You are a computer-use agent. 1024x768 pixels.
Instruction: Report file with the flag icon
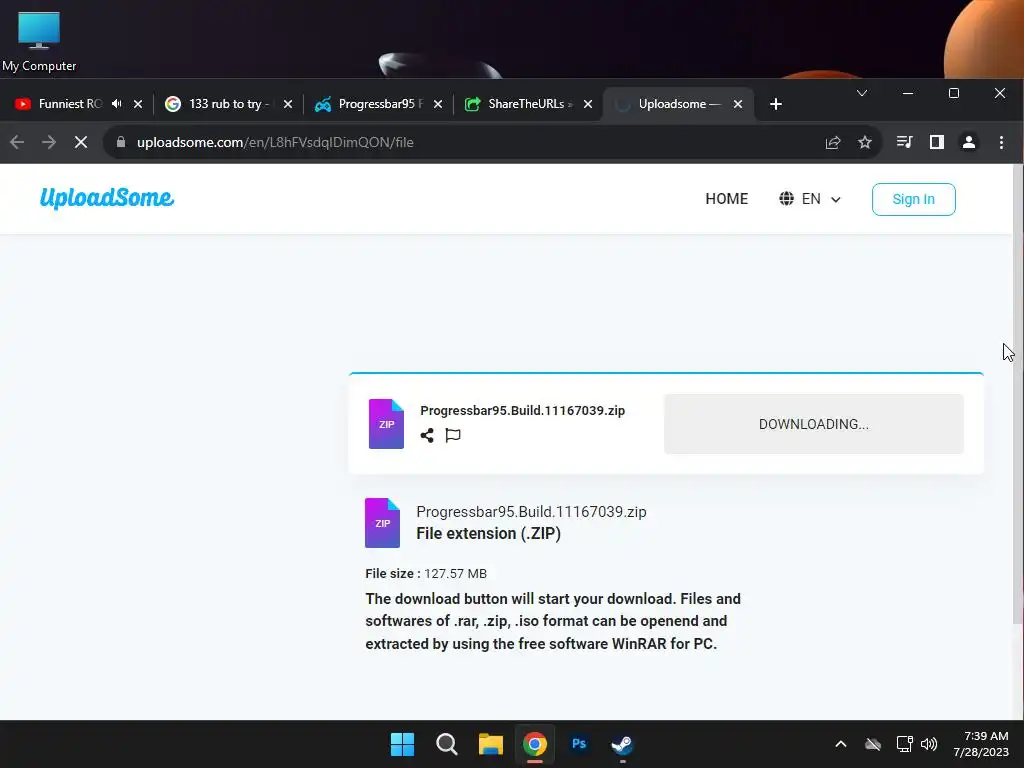(x=453, y=436)
